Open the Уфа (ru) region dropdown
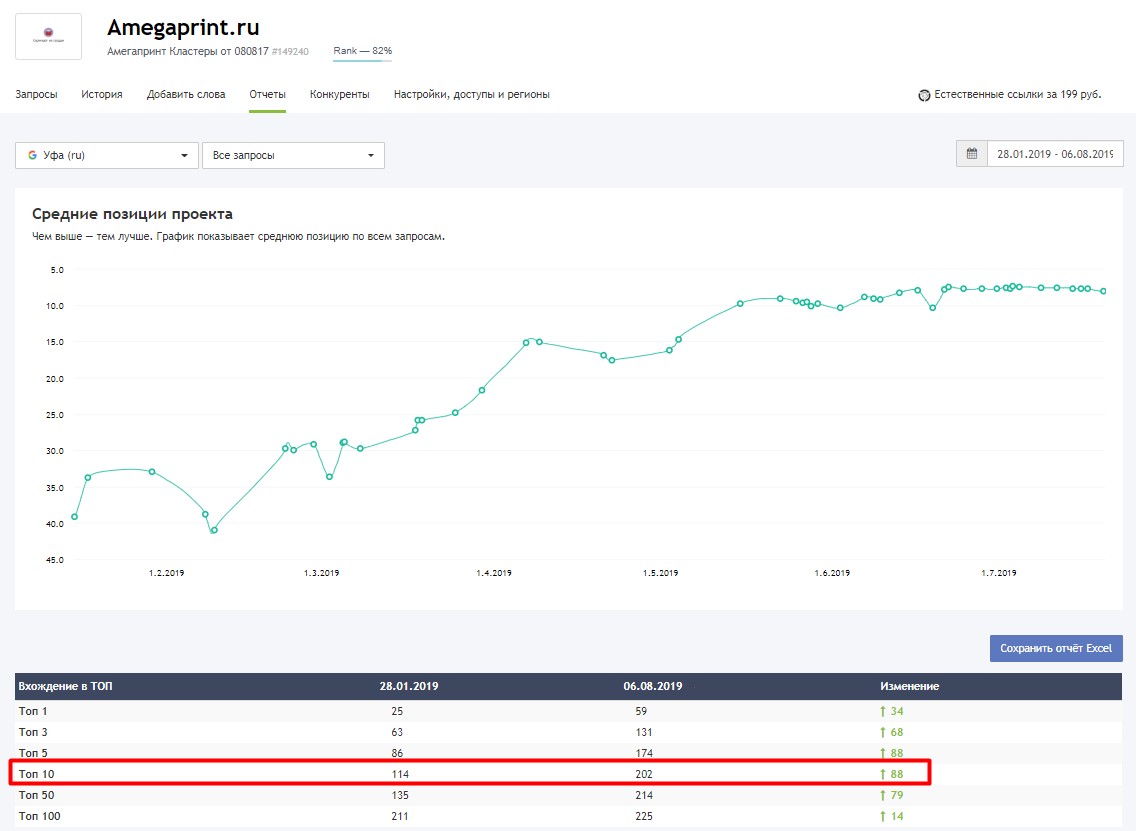Screen dimensions: 1136x831 [106, 155]
